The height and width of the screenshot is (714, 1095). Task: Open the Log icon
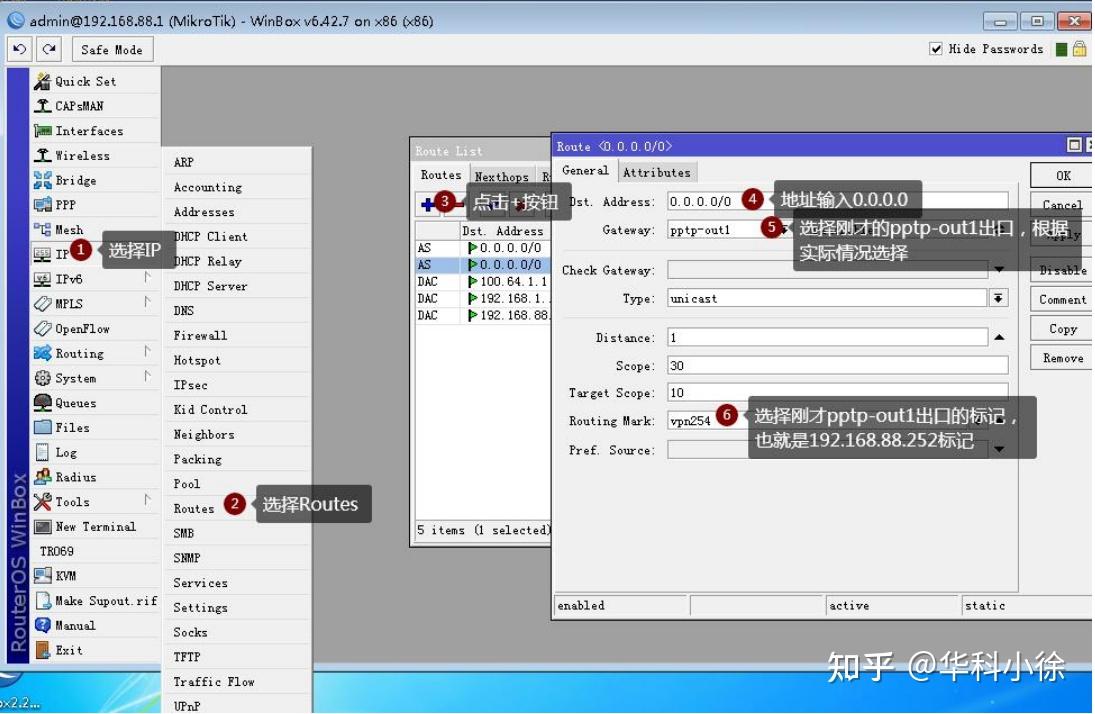pos(43,452)
